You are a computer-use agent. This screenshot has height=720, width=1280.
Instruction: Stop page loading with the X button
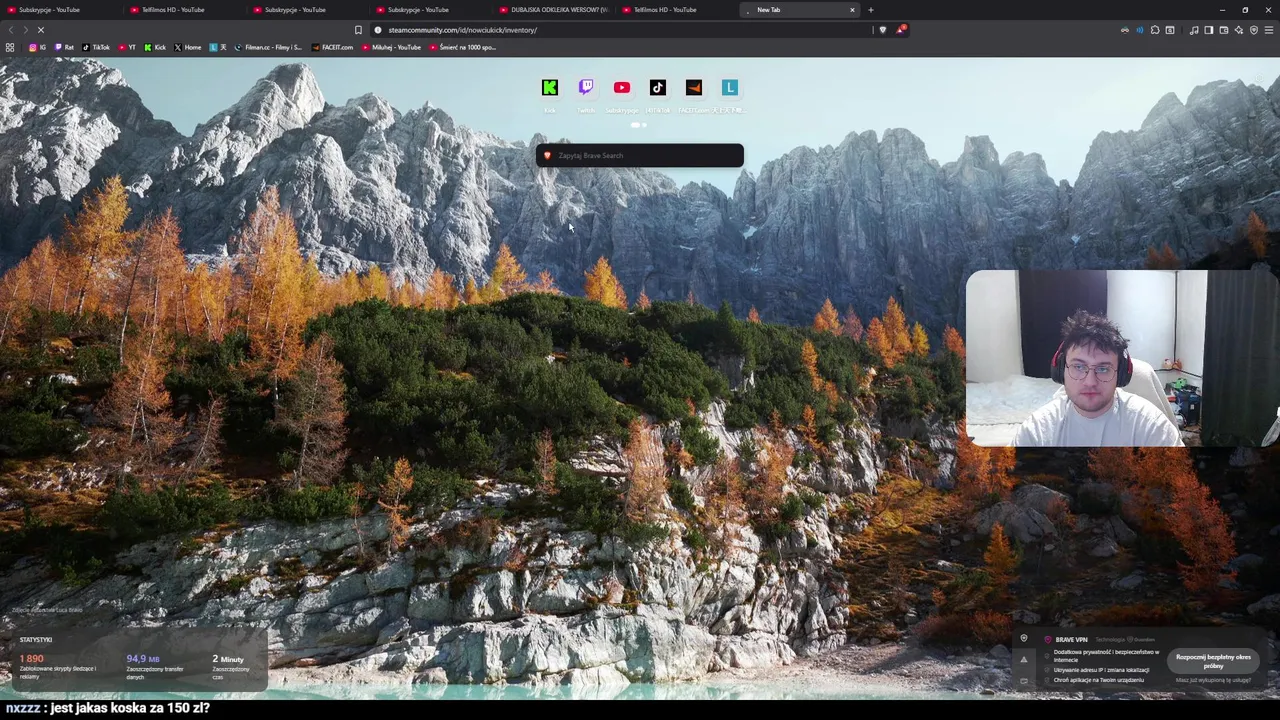pyautogui.click(x=41, y=30)
